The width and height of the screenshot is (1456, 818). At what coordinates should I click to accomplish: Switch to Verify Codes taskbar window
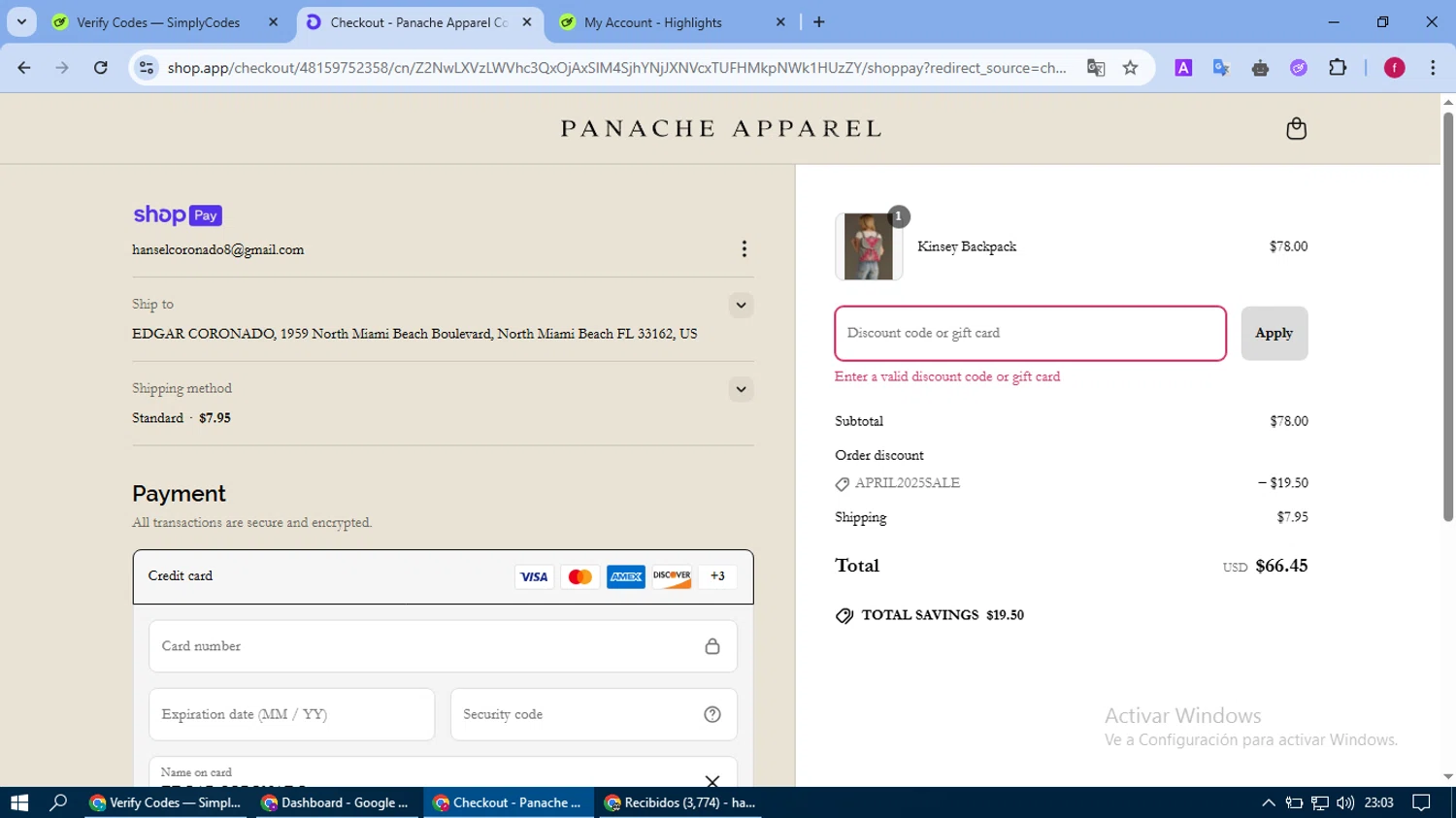166,802
